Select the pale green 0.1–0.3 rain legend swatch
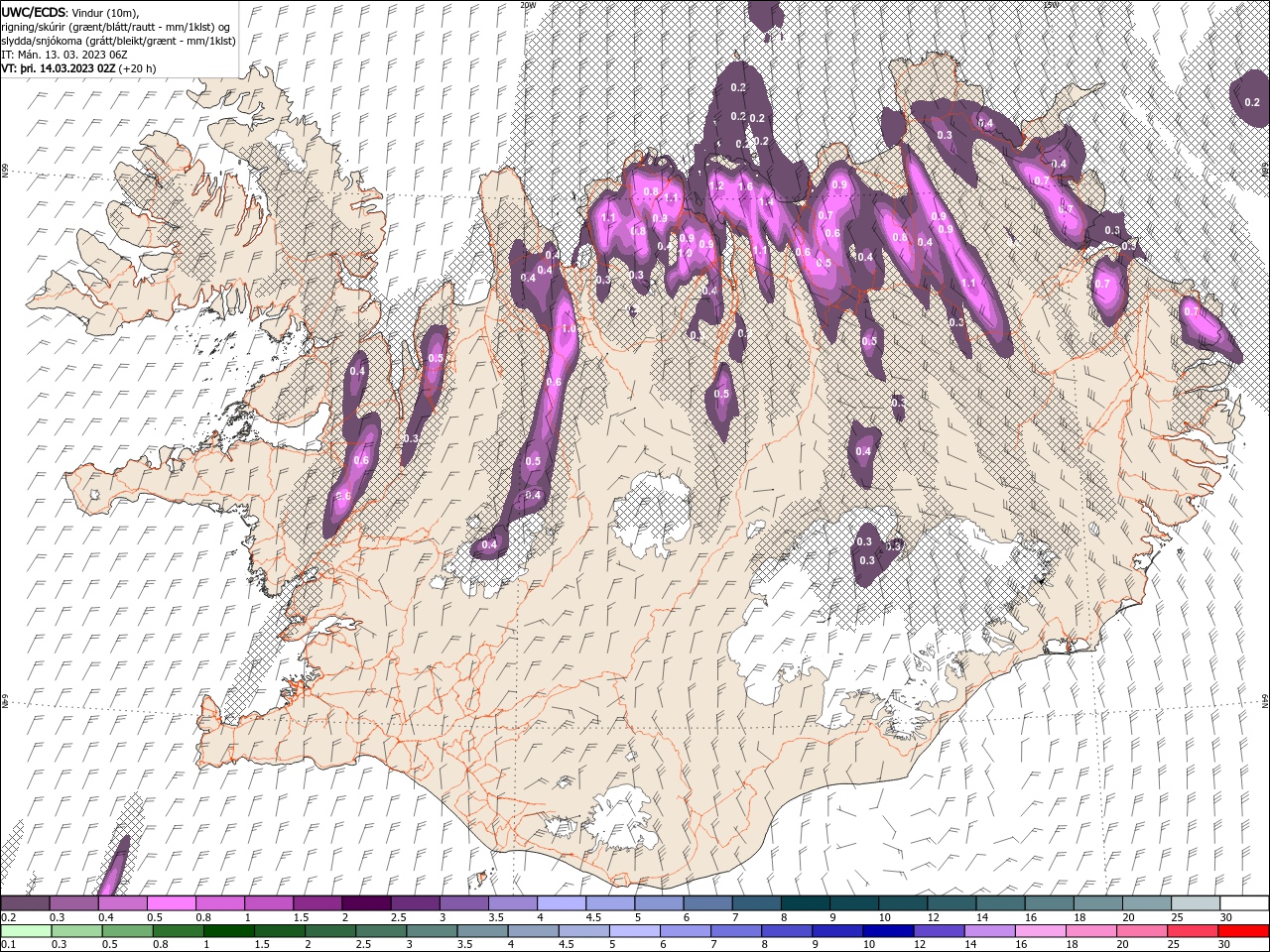1270x952 pixels. point(26,931)
